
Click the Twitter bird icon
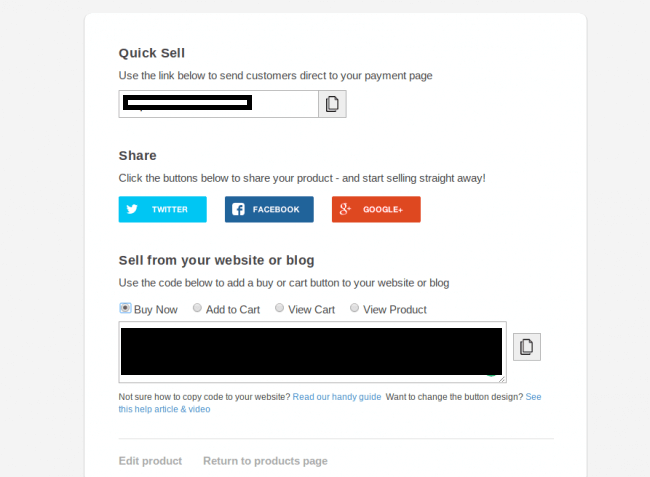pyautogui.click(x=132, y=209)
